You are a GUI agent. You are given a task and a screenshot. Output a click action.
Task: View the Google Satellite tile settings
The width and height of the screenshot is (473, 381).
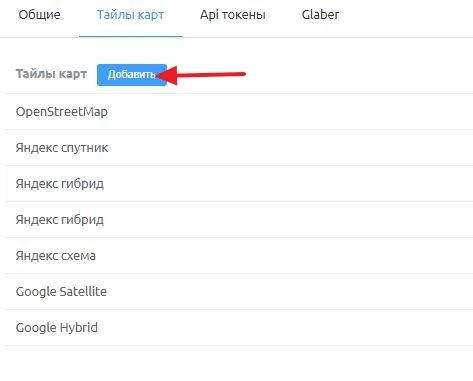[x=239, y=292]
